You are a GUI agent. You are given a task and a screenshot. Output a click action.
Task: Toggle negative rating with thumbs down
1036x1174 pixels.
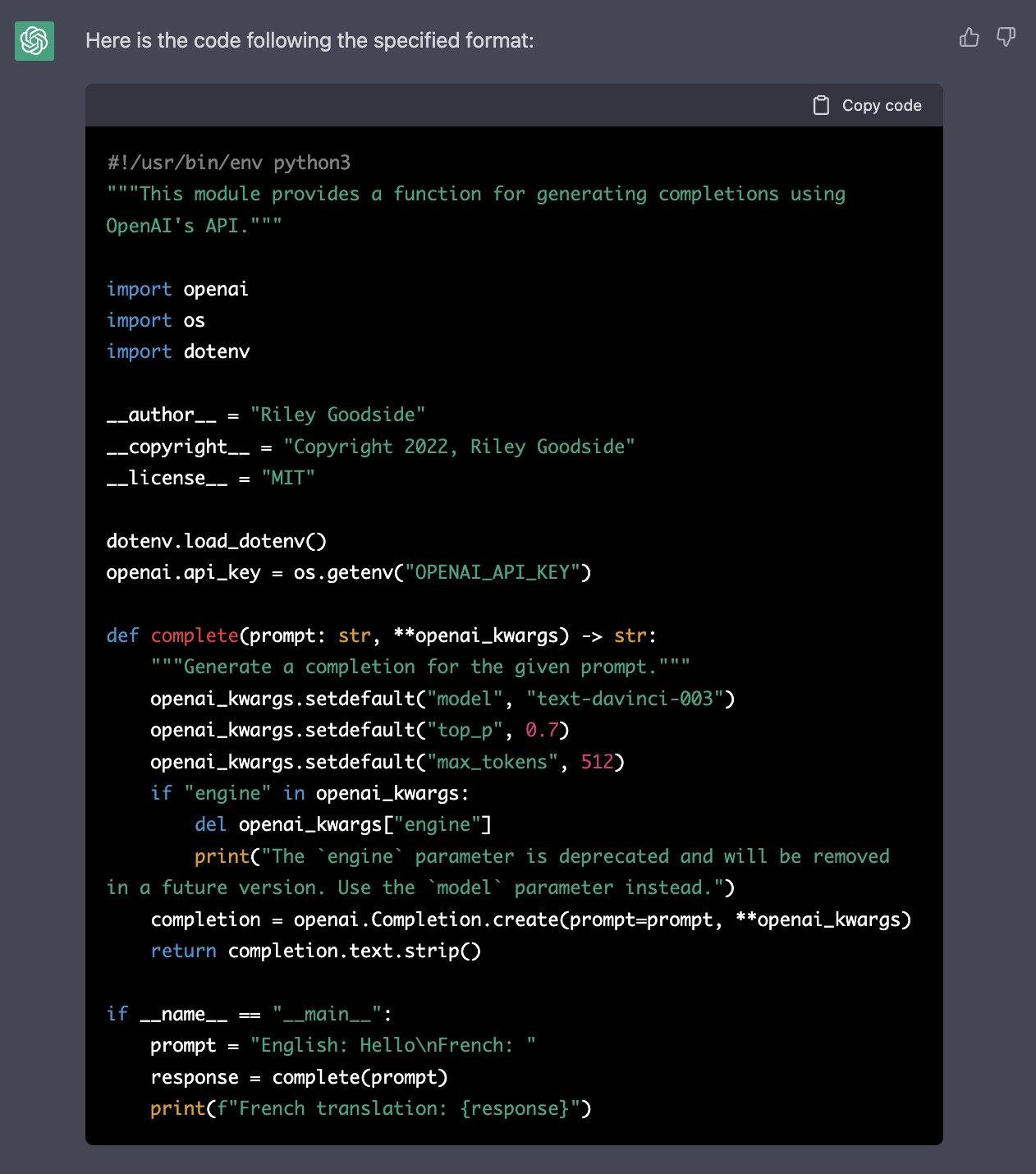coord(1006,38)
